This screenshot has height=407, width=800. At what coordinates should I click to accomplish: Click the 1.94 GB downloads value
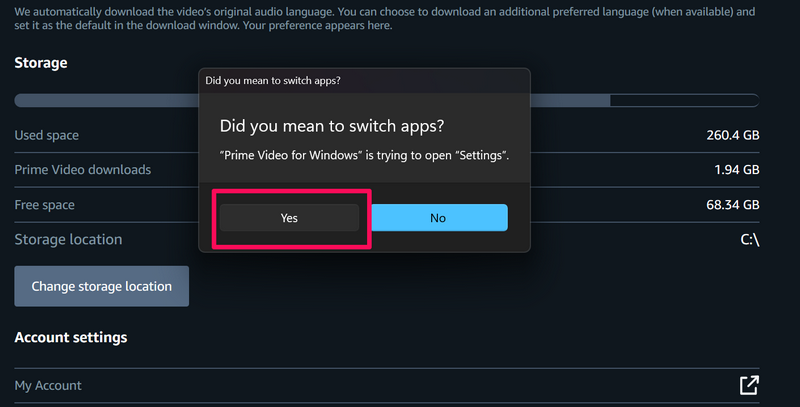click(736, 170)
